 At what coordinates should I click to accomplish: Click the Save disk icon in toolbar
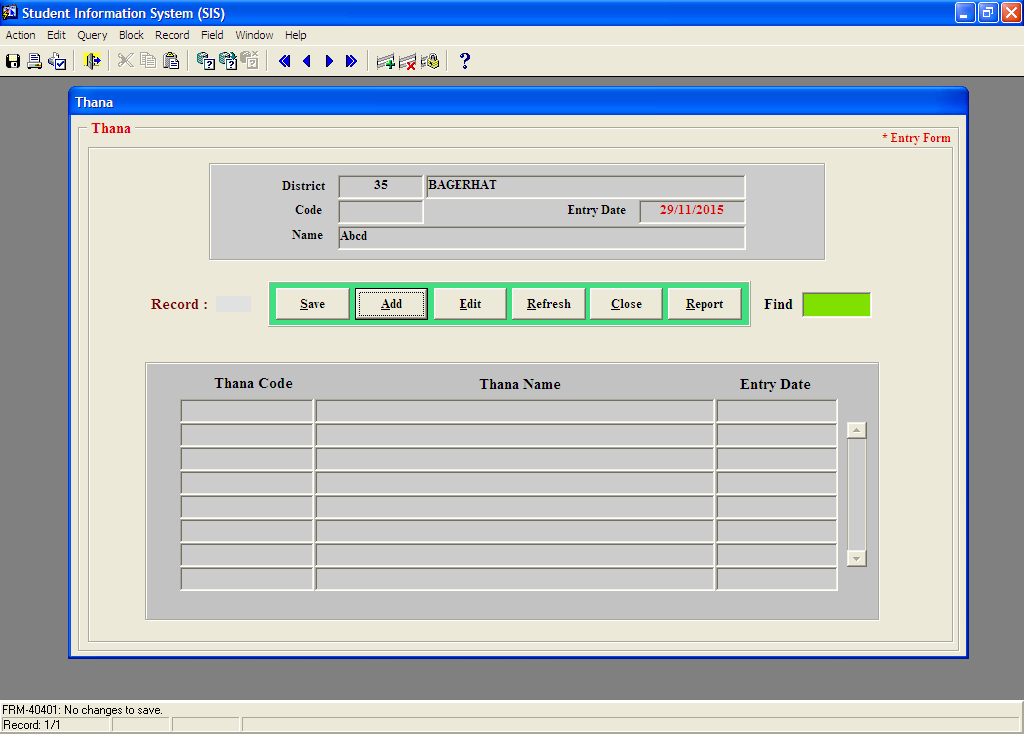[13, 61]
